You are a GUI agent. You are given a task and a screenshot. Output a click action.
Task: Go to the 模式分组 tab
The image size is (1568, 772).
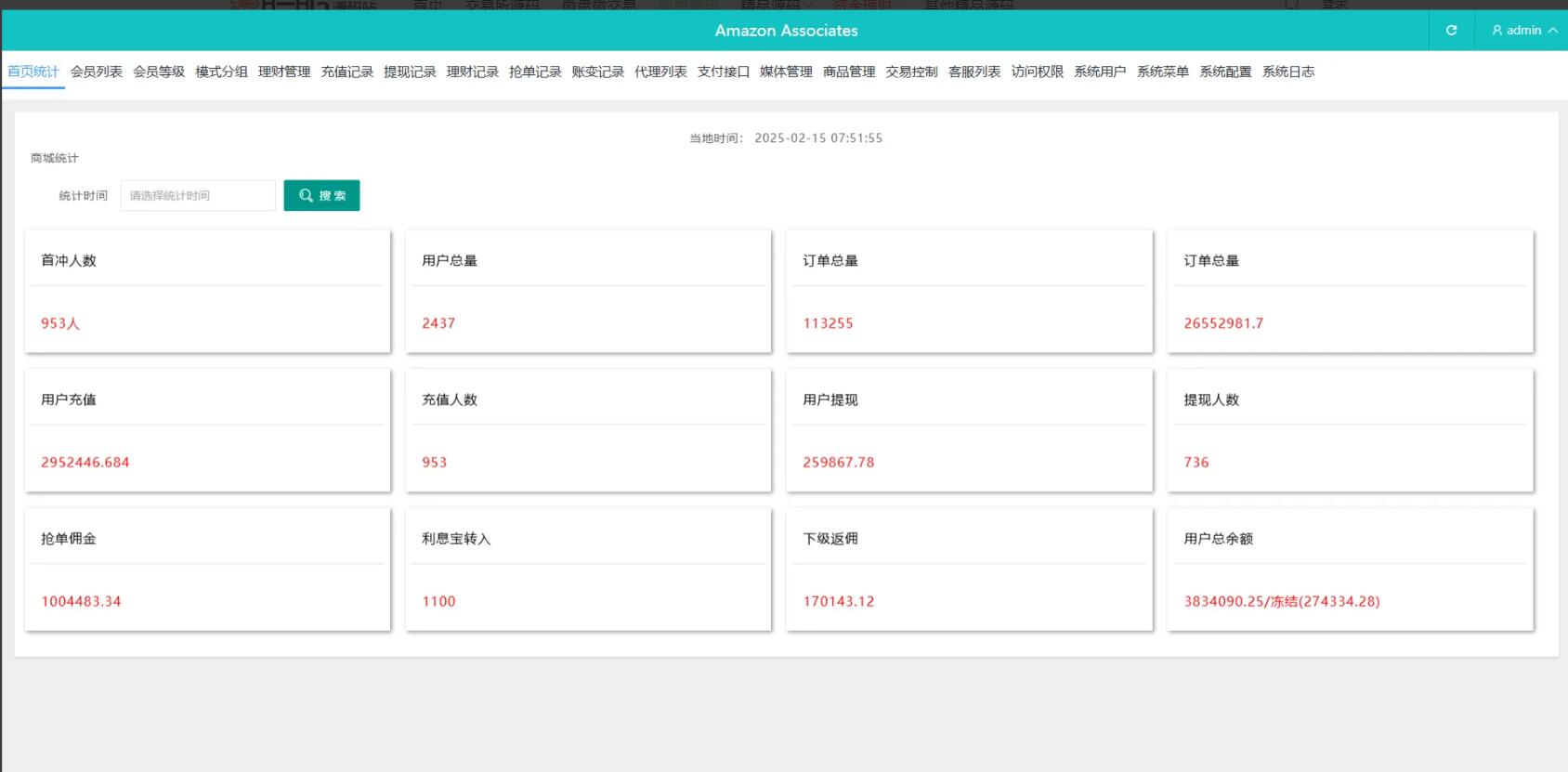coord(222,72)
